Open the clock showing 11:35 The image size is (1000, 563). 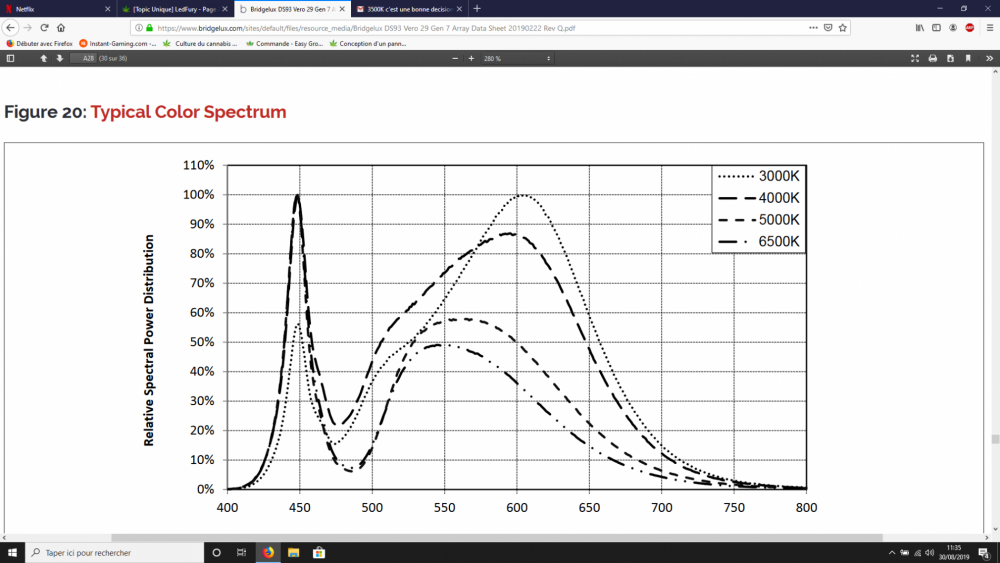coord(953,552)
